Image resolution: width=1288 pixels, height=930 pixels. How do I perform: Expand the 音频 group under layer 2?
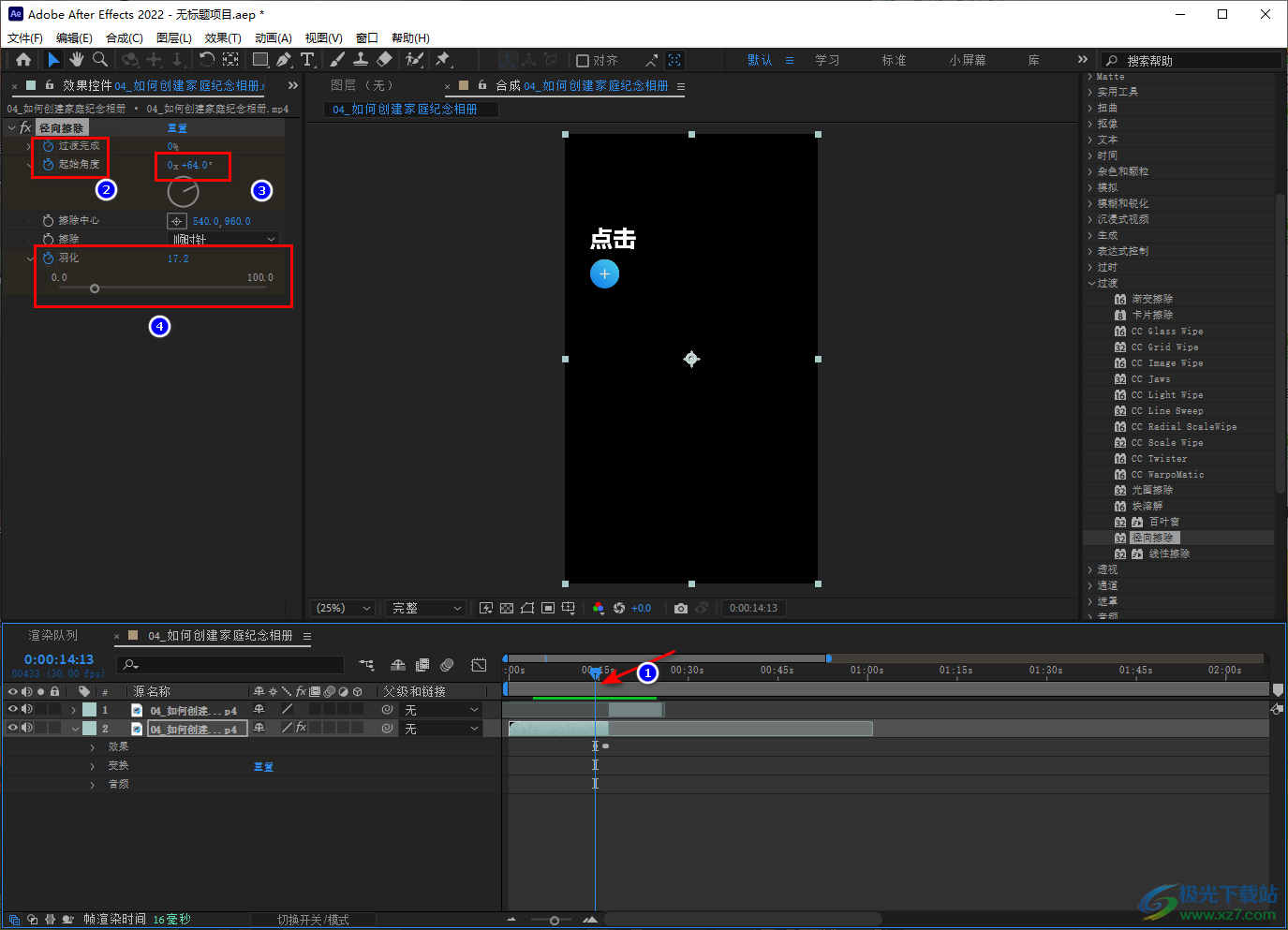coord(92,785)
